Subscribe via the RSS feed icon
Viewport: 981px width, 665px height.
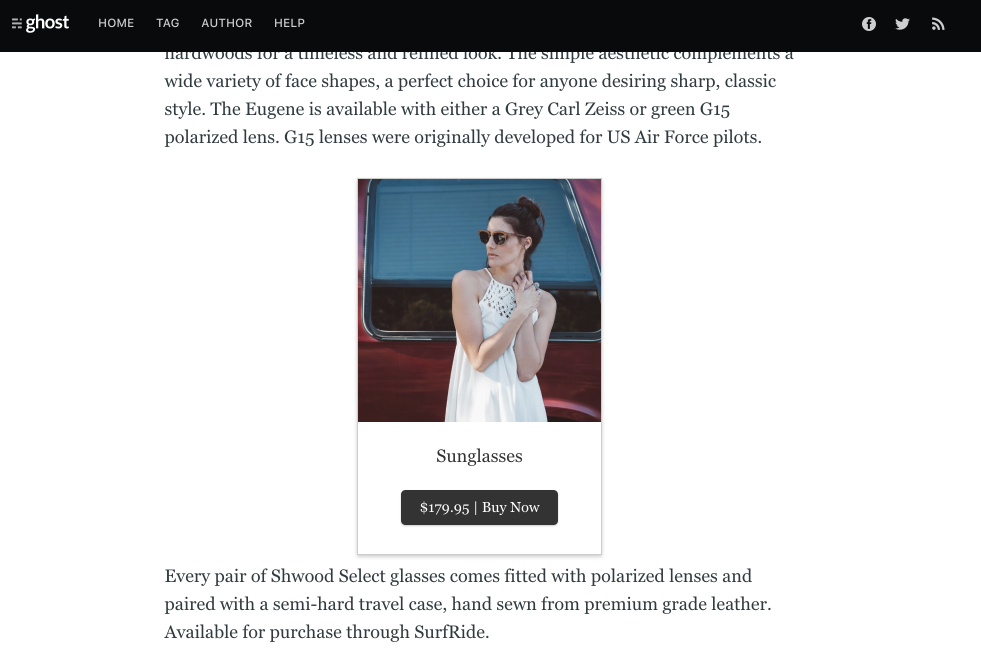pos(937,24)
